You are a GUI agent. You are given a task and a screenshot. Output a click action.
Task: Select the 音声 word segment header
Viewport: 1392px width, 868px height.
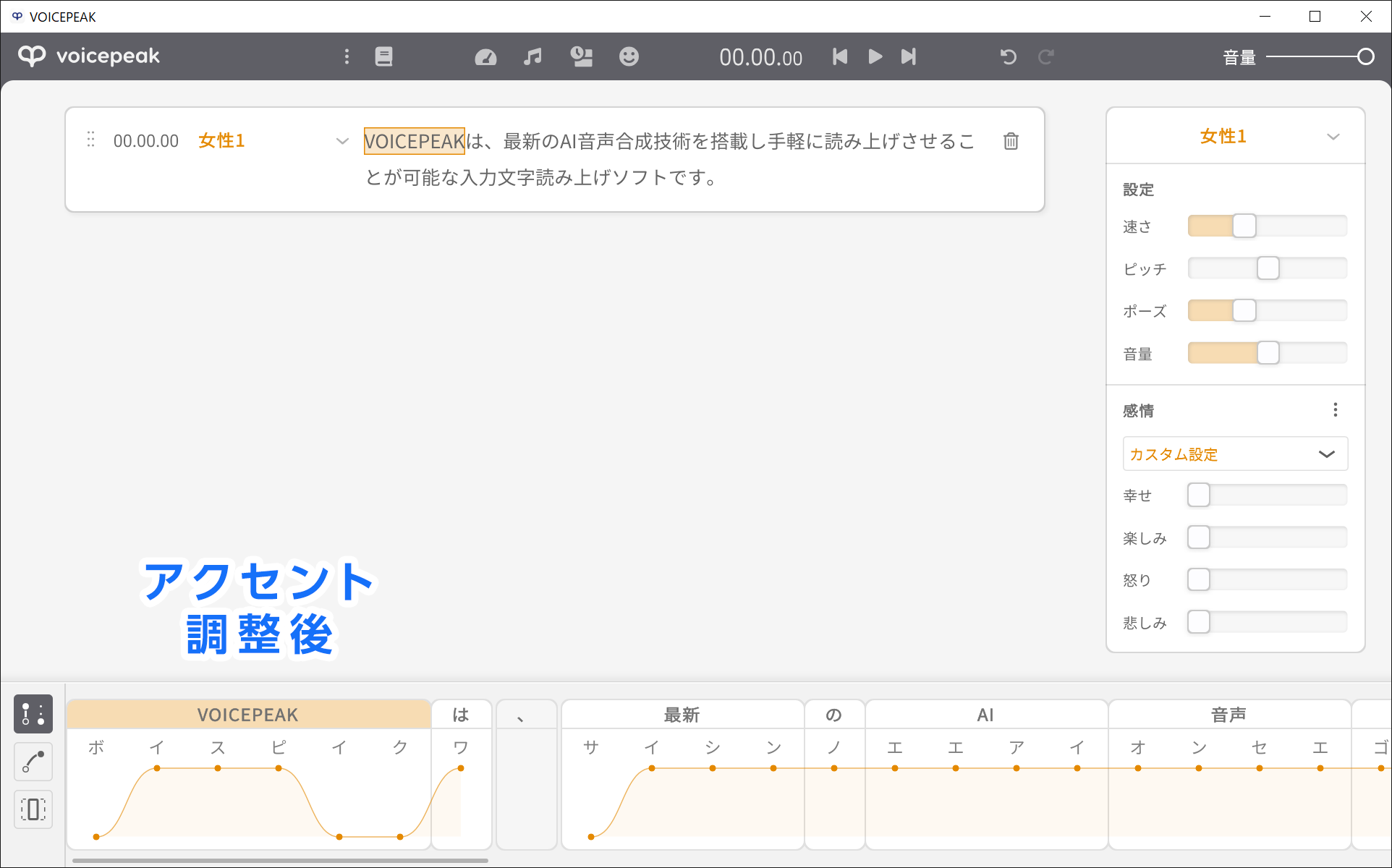1228,715
